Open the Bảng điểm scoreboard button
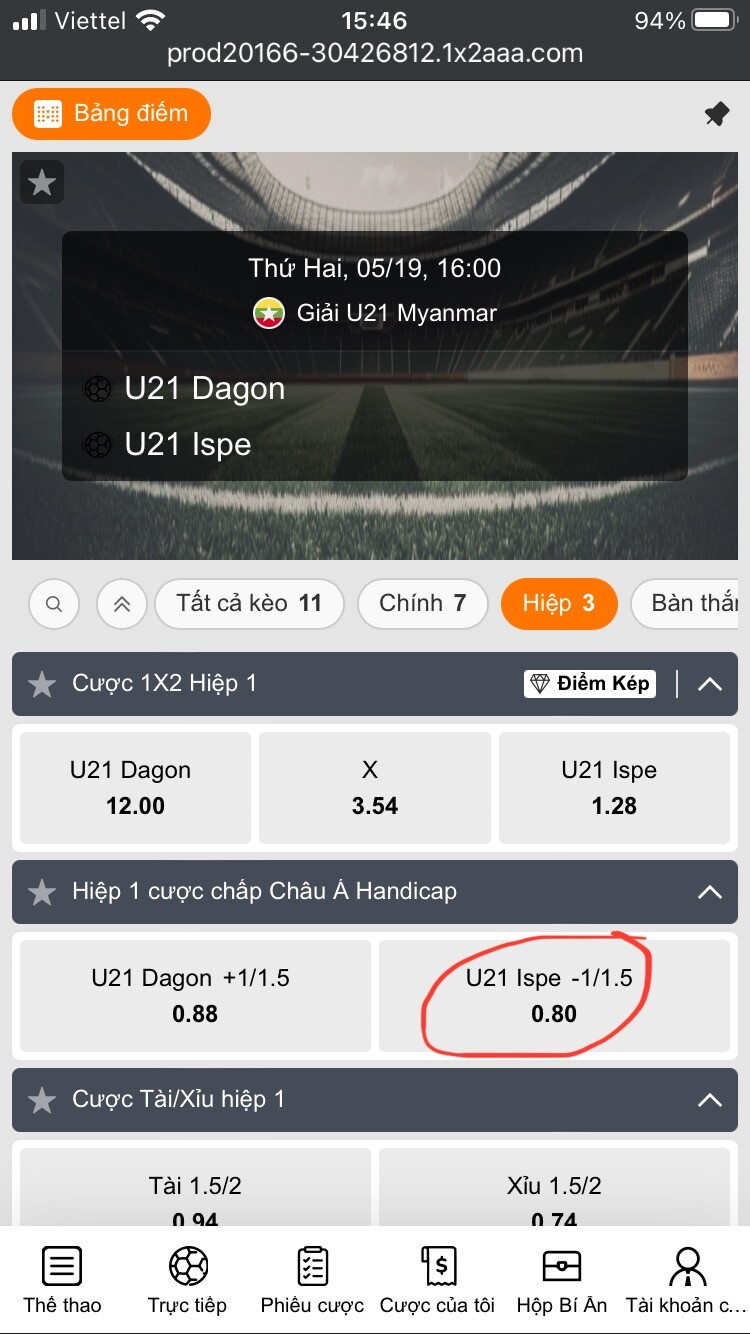The height and width of the screenshot is (1334, 750). click(111, 113)
